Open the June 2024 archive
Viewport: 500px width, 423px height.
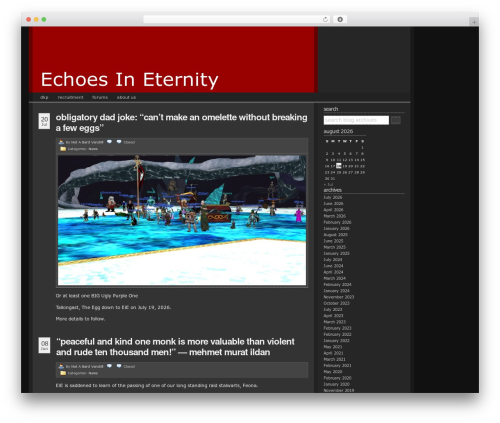click(333, 266)
